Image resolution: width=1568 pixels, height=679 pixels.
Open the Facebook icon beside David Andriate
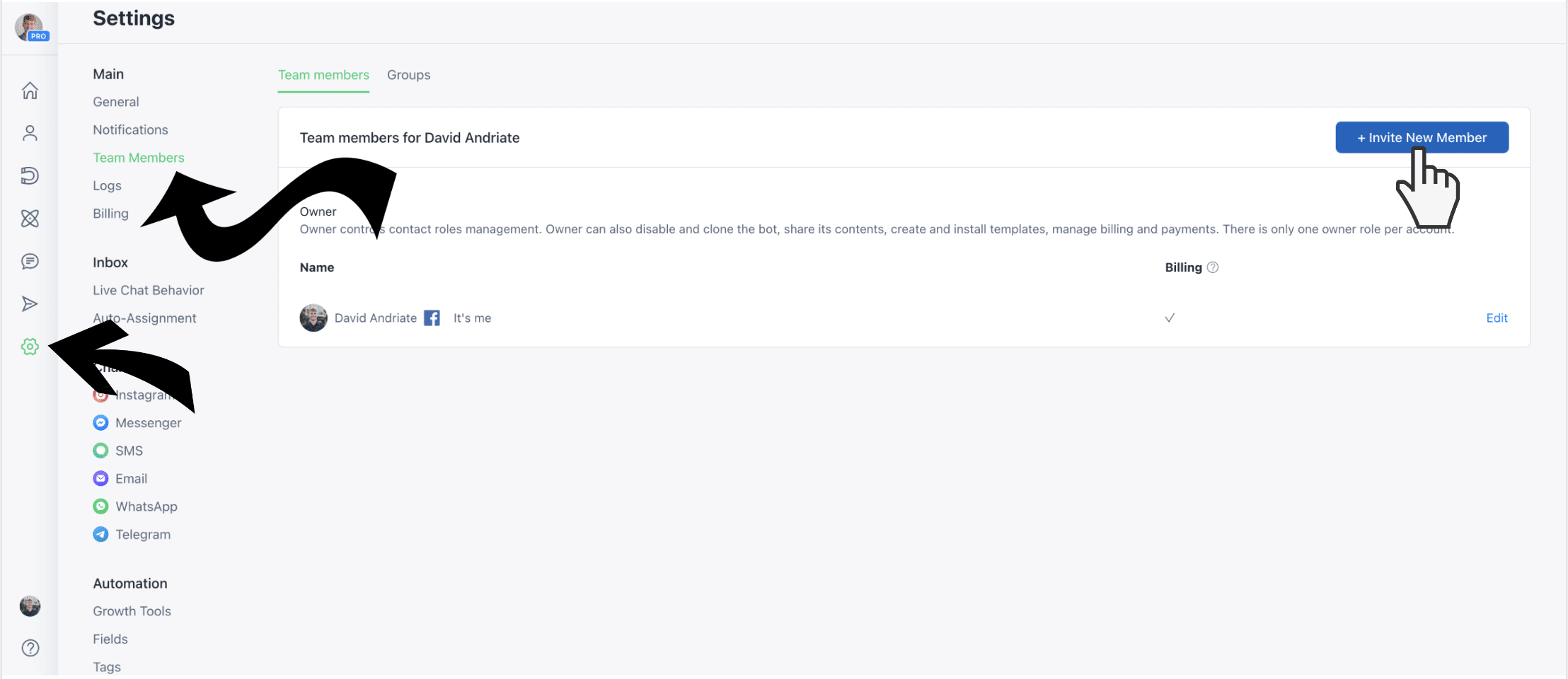pos(432,318)
